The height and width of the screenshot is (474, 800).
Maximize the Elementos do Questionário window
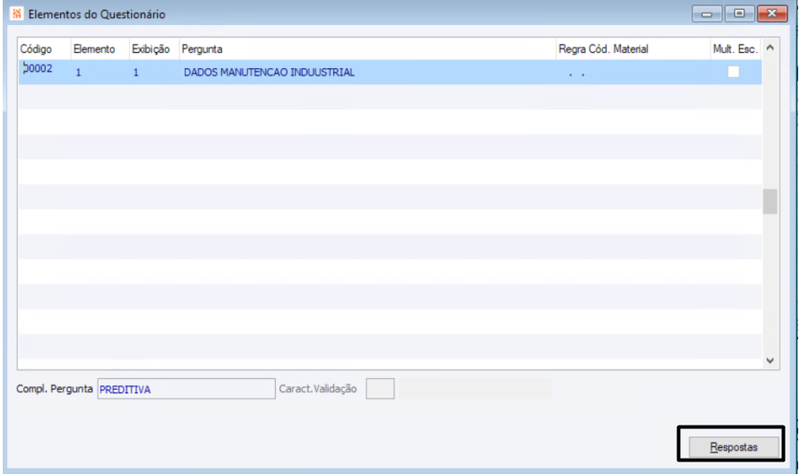(x=739, y=14)
